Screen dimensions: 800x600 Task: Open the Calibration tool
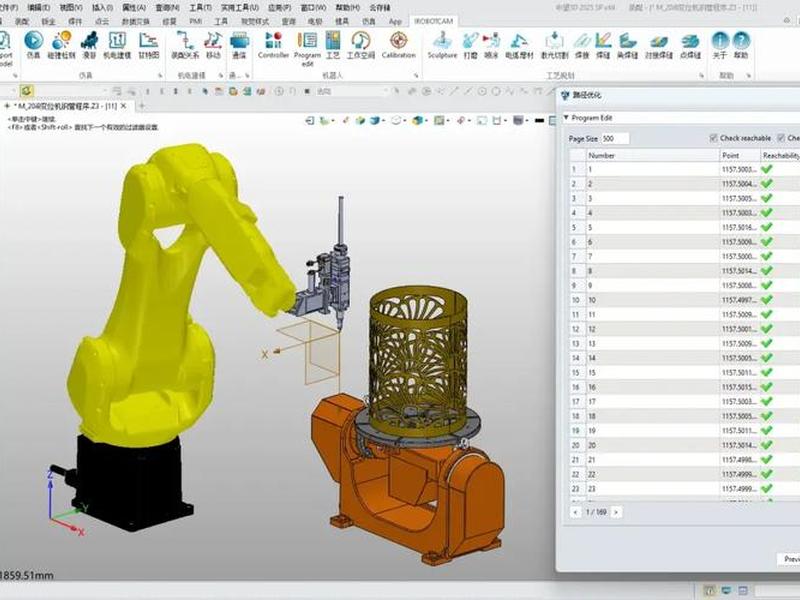[398, 45]
